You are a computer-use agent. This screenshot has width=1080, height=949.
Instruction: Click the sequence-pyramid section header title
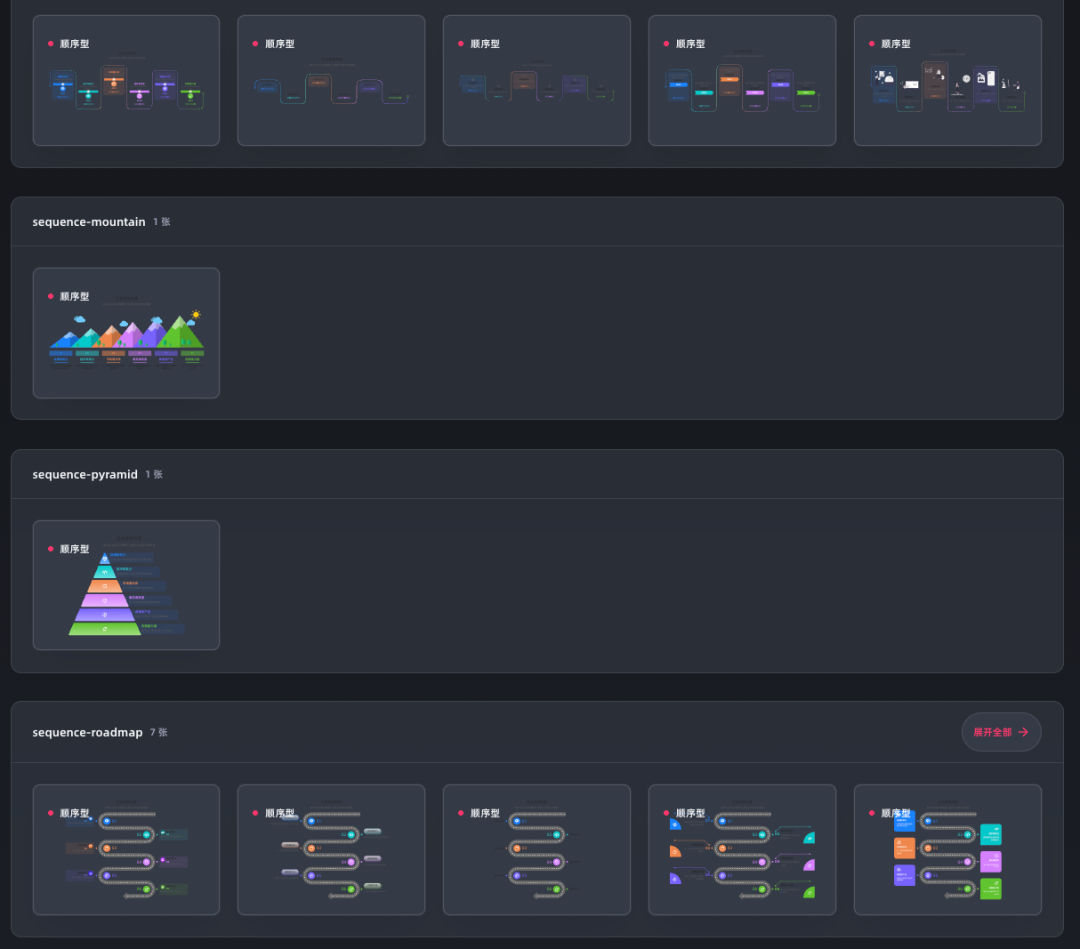coord(84,474)
